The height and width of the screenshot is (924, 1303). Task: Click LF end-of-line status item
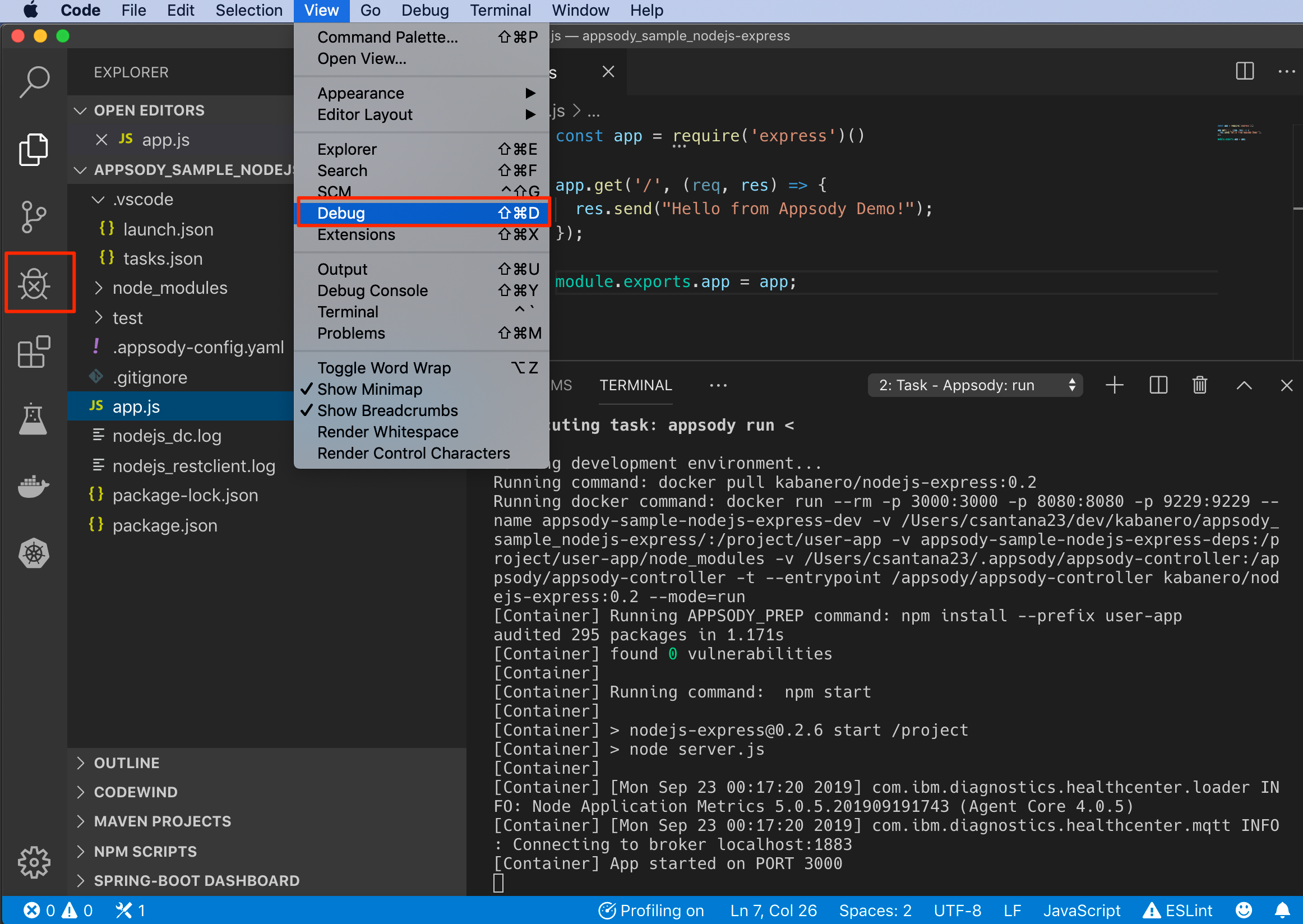[1012, 911]
